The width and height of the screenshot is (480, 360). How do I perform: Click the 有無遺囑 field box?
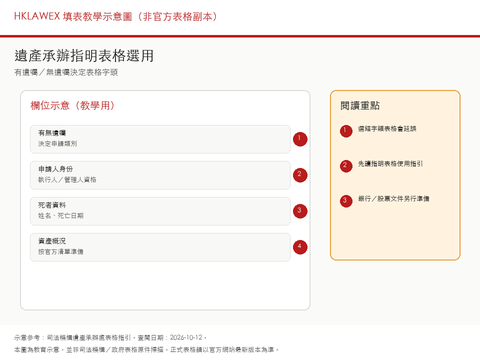[x=160, y=139]
